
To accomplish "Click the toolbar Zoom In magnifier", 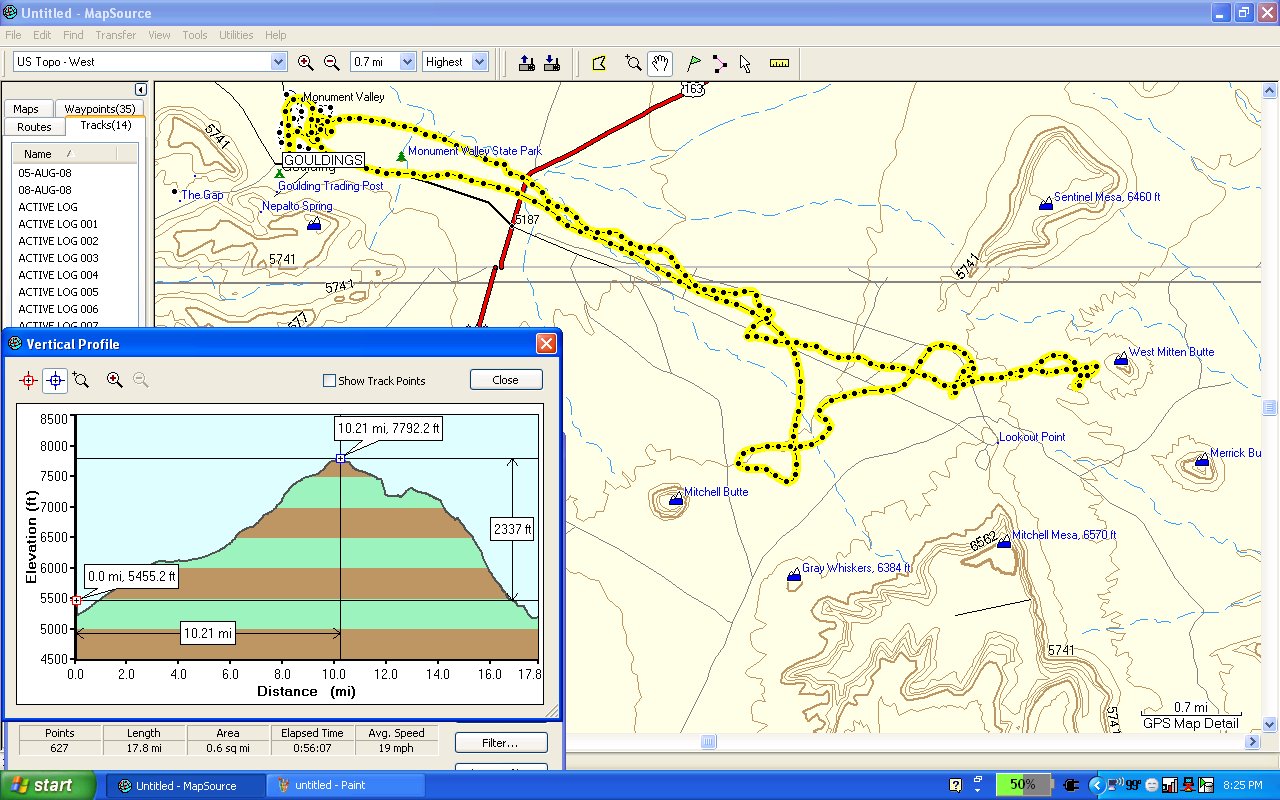I will [x=306, y=62].
